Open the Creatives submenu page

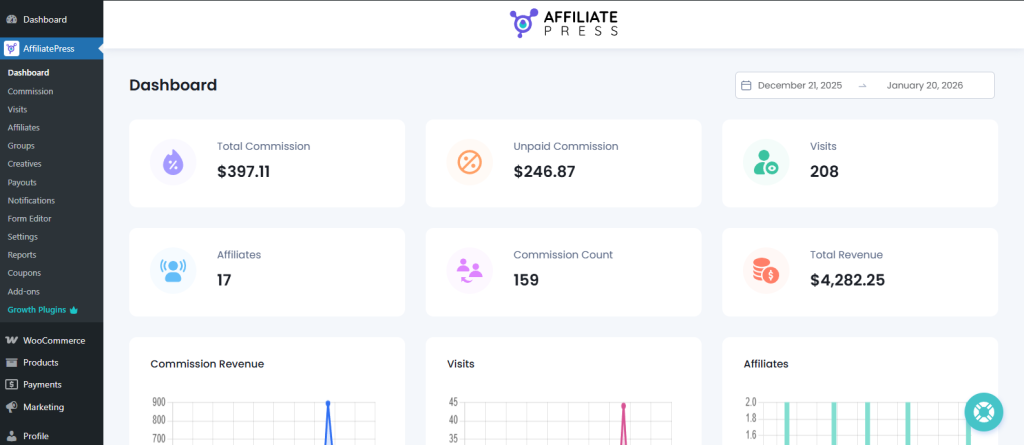25,164
